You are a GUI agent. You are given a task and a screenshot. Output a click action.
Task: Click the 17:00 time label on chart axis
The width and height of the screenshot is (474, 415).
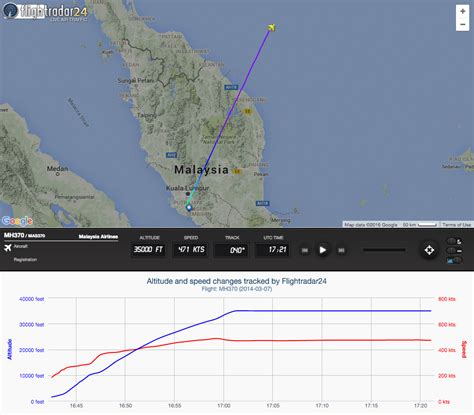tap(224, 406)
